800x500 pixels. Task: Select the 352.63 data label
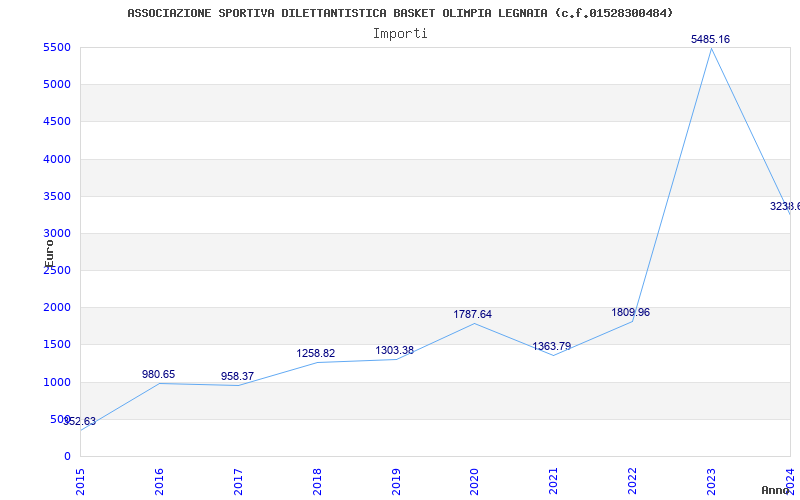pos(80,421)
